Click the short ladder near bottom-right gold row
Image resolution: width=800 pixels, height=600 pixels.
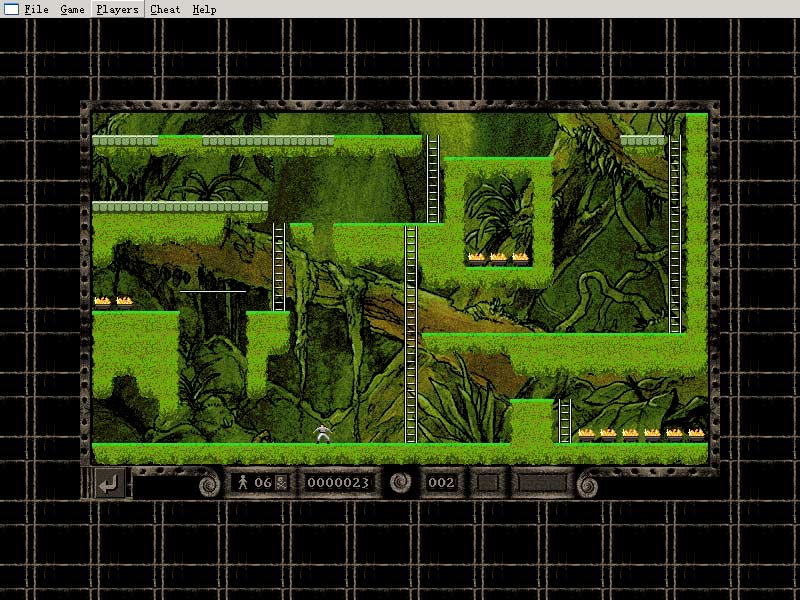coord(565,421)
